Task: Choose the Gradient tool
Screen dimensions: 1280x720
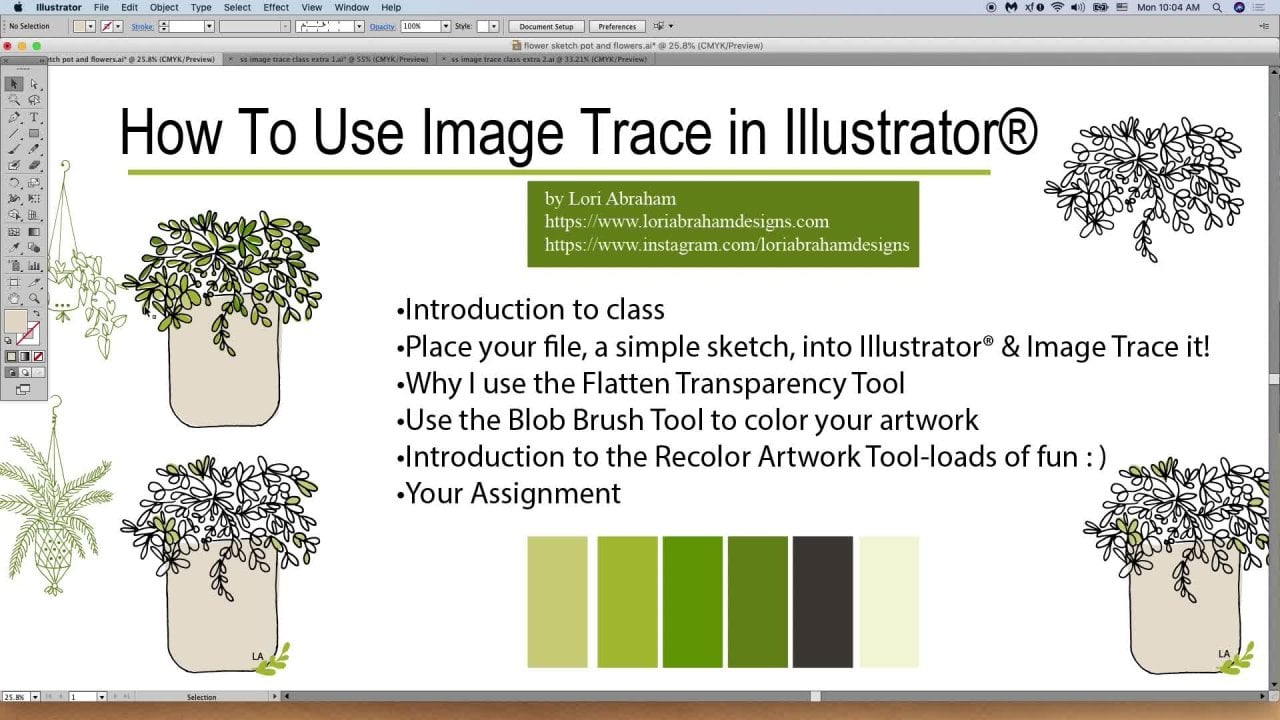Action: coord(34,232)
